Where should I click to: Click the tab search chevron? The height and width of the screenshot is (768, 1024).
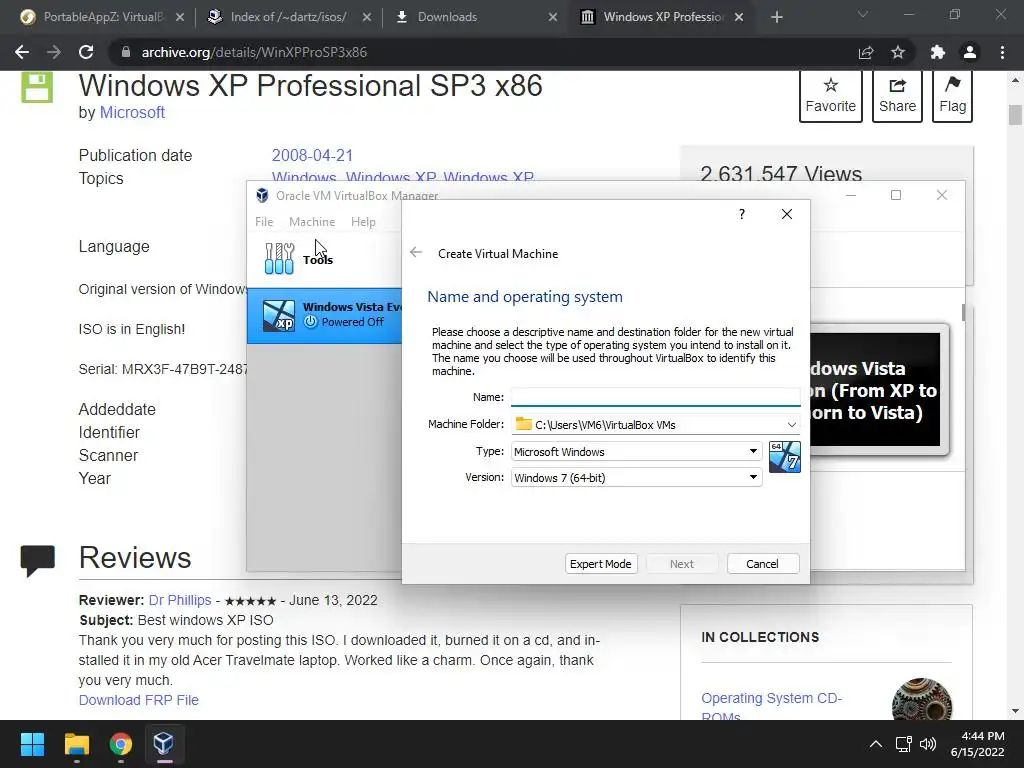pyautogui.click(x=863, y=14)
